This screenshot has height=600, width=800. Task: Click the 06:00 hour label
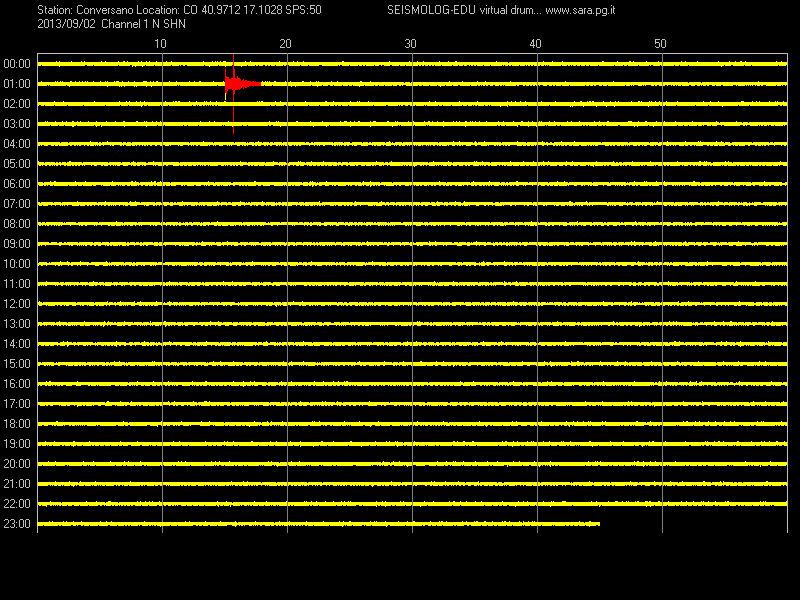click(17, 184)
